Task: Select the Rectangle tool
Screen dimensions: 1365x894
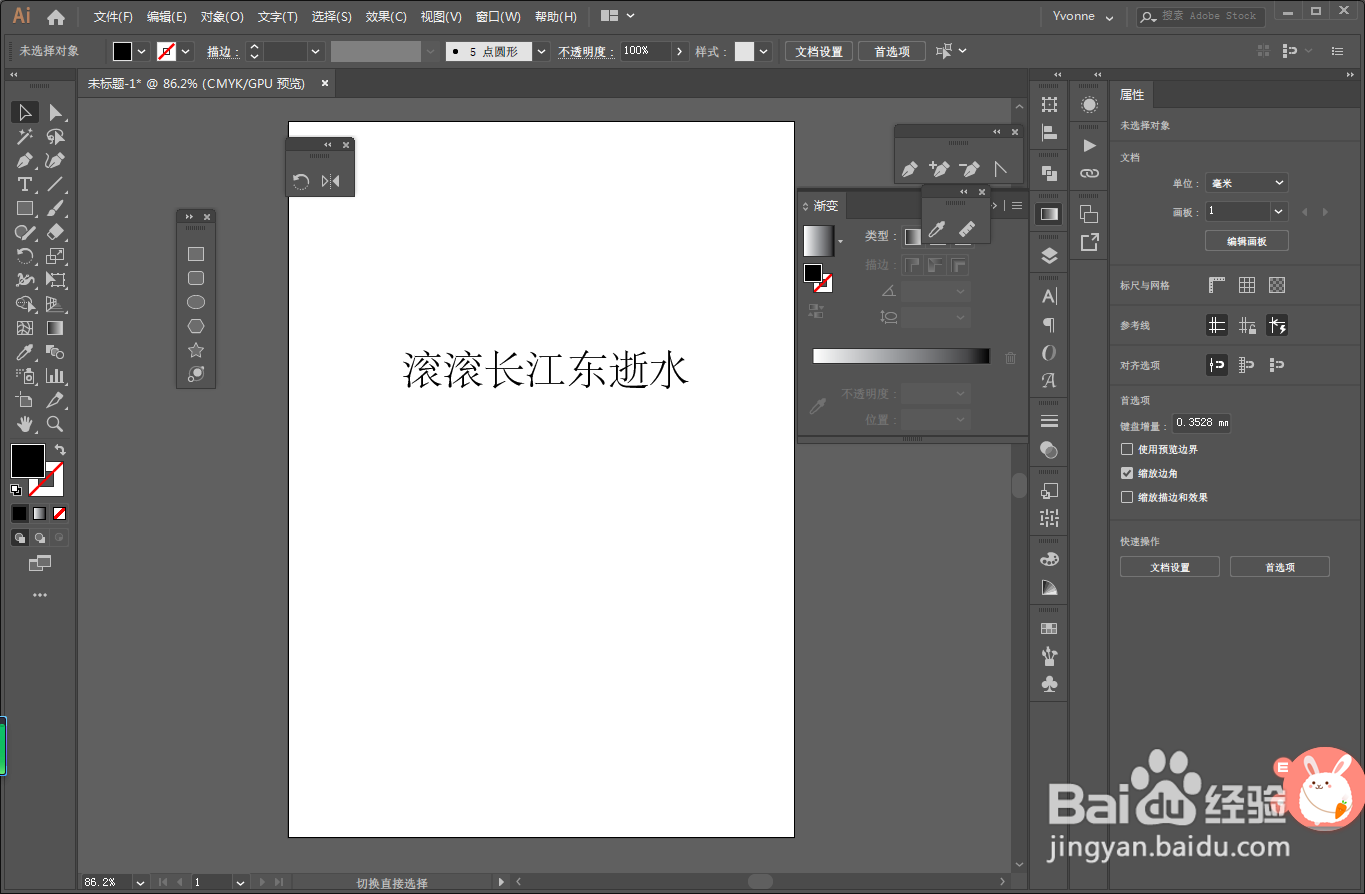Action: (x=24, y=208)
